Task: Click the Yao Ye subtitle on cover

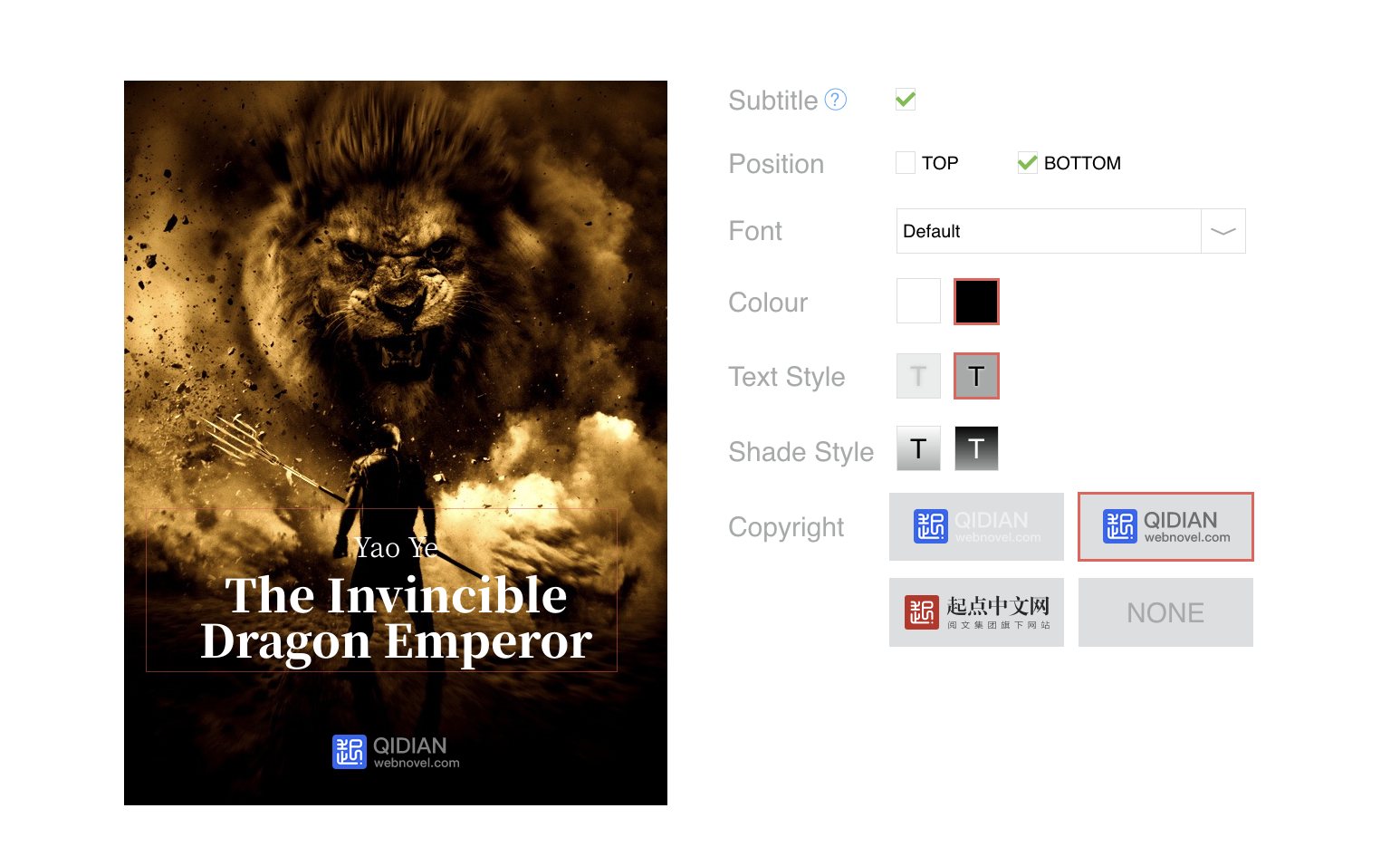Action: (x=396, y=548)
